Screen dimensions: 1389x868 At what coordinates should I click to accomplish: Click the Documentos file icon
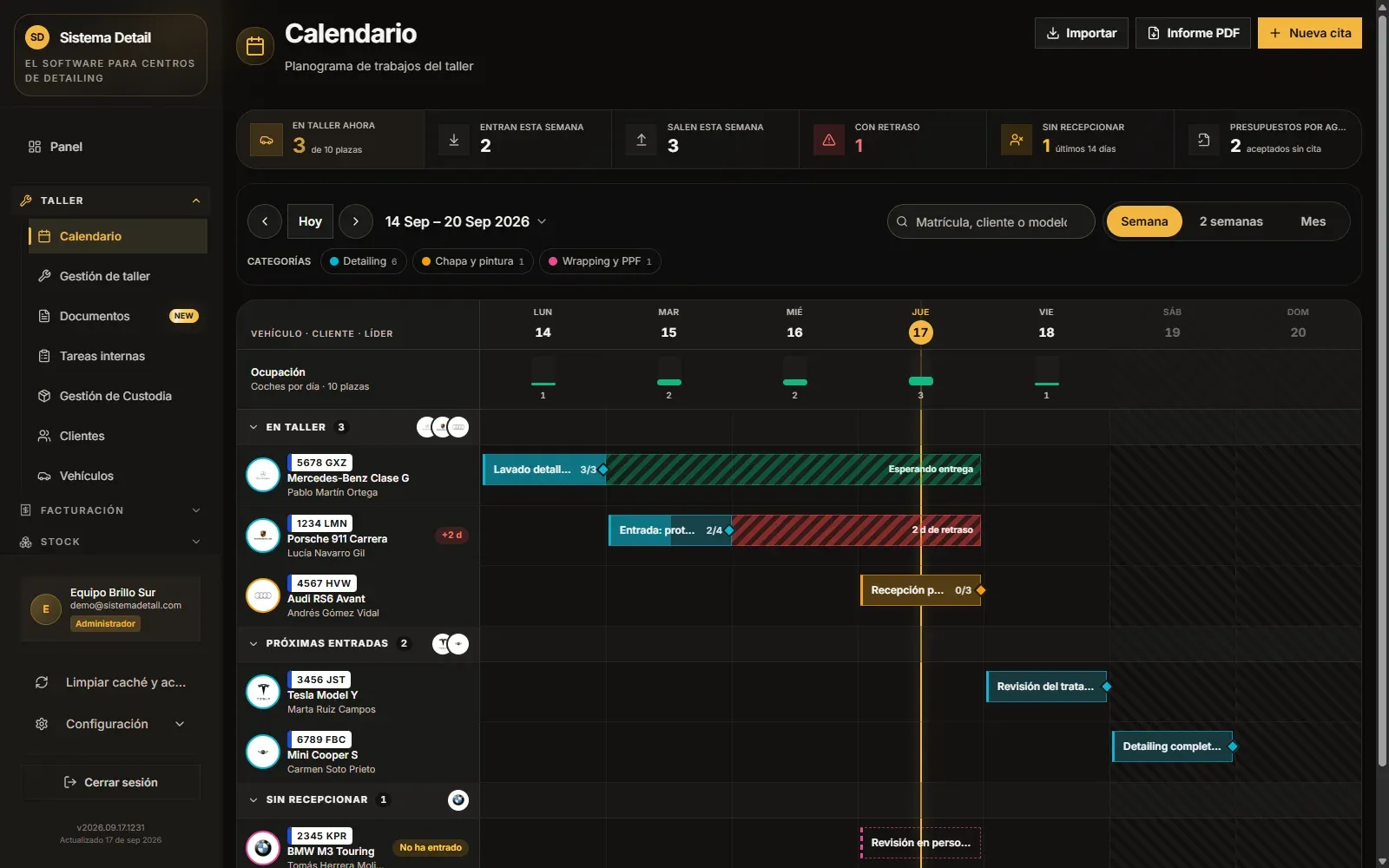[x=44, y=316]
